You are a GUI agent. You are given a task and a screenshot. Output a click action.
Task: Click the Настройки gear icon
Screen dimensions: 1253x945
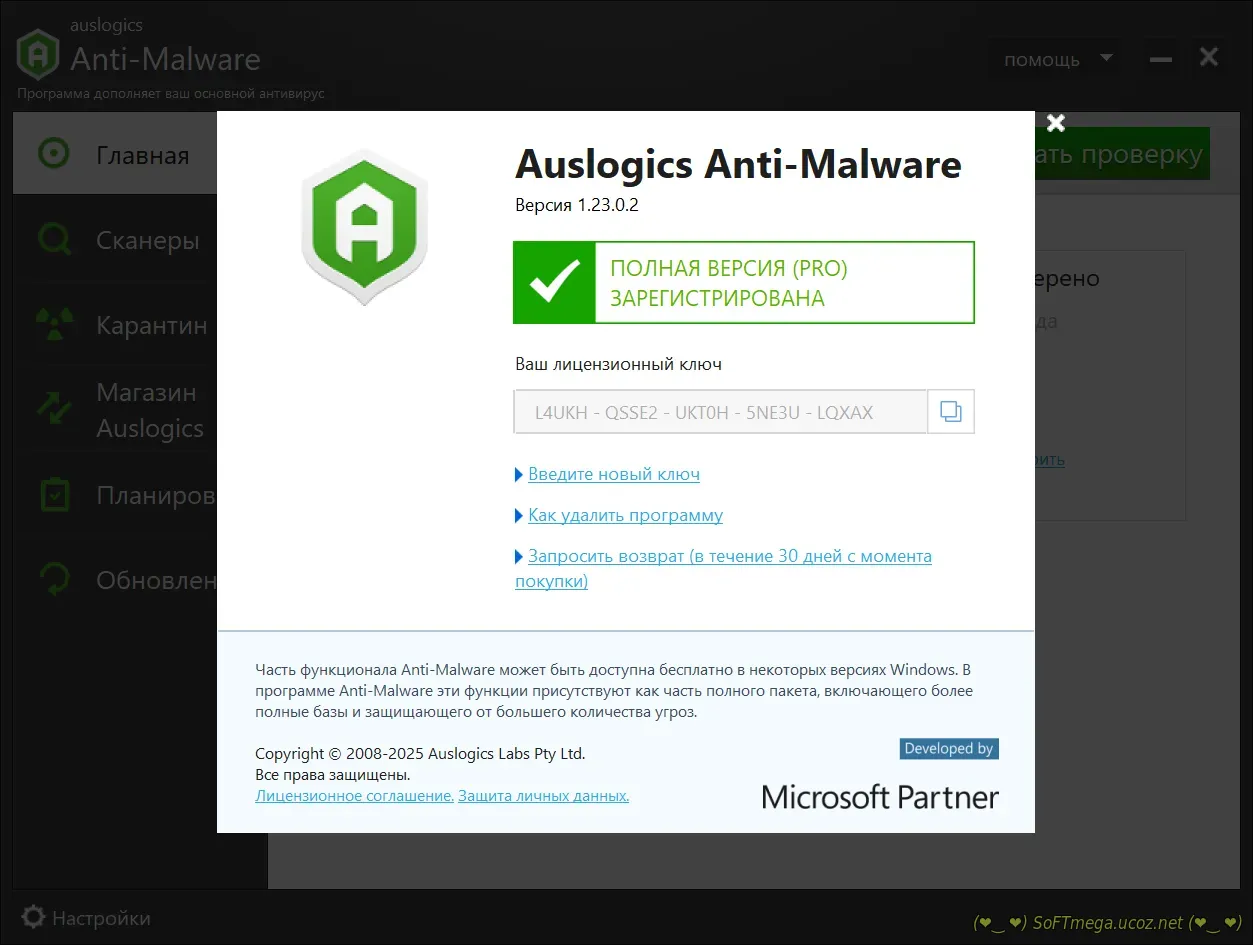coord(33,917)
